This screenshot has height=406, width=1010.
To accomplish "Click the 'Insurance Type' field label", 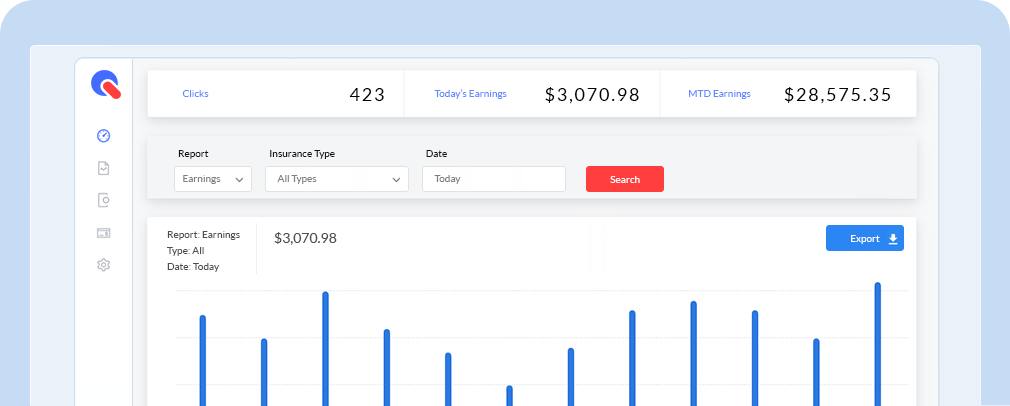I will pos(302,154).
